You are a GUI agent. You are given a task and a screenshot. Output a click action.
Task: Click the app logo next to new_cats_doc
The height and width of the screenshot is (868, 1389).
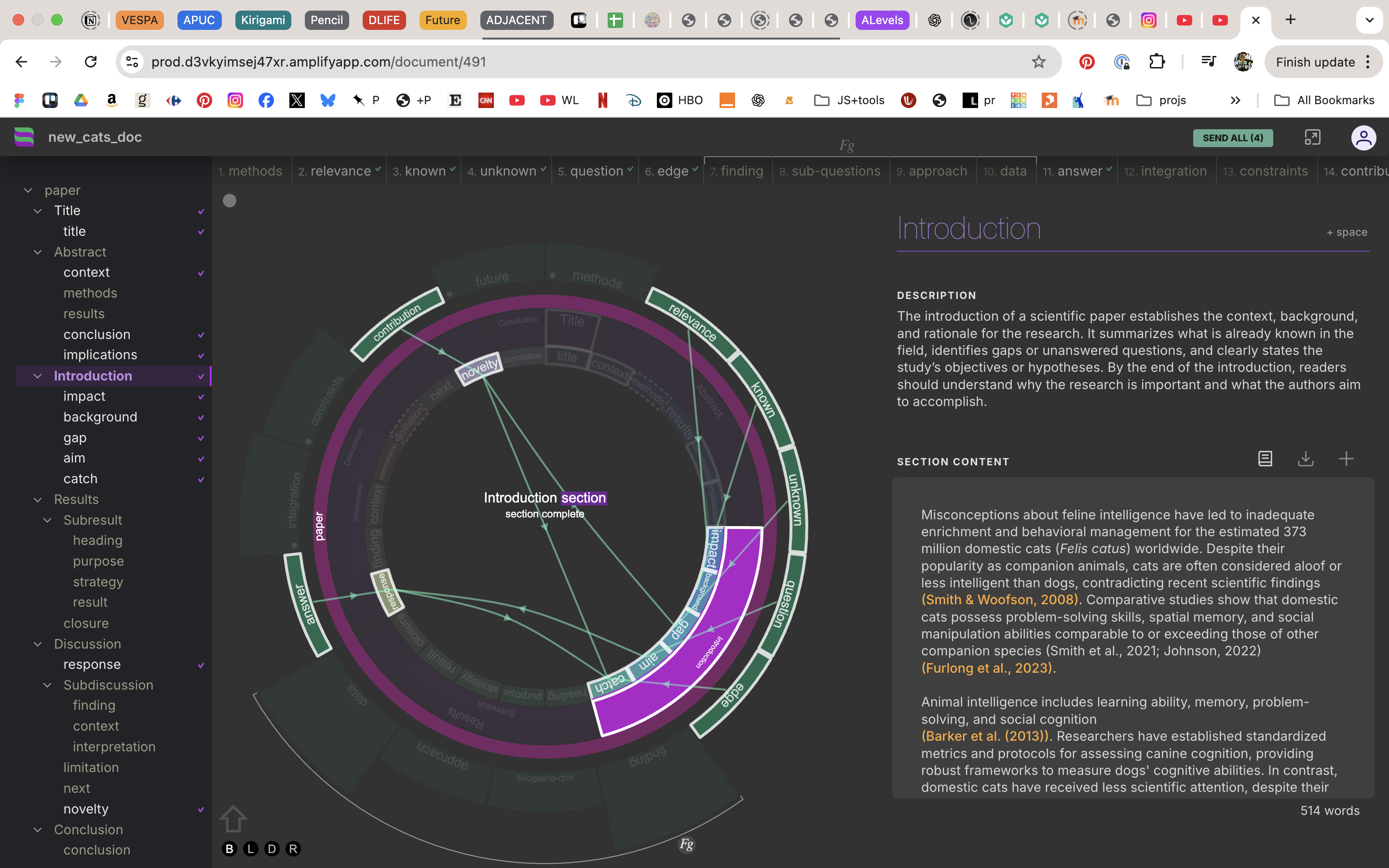tap(24, 137)
